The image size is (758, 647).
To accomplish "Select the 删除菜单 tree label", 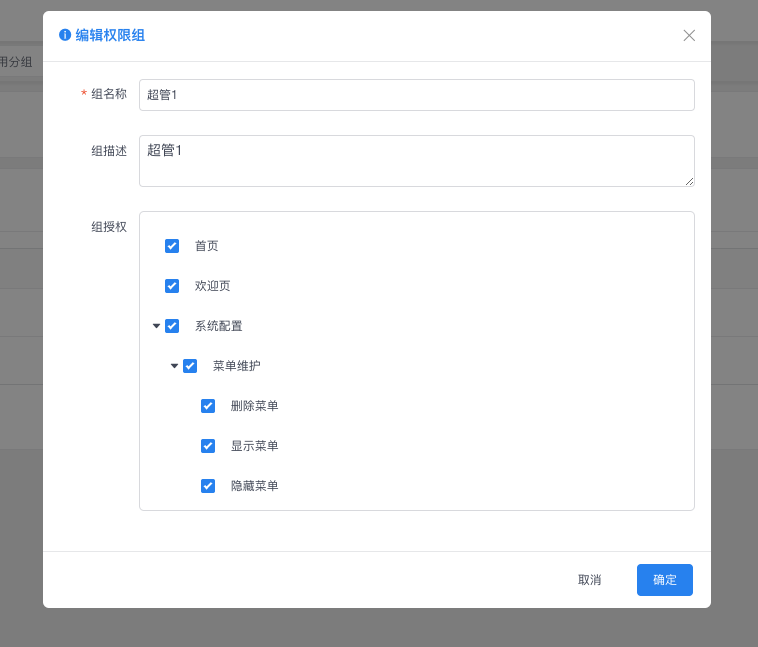I will point(254,406).
